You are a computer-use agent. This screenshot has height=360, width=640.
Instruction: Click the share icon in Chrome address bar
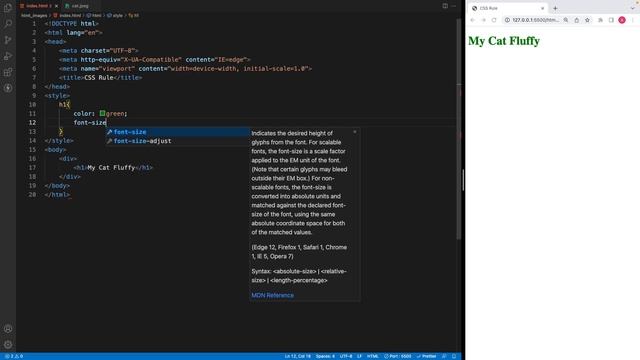[576, 20]
